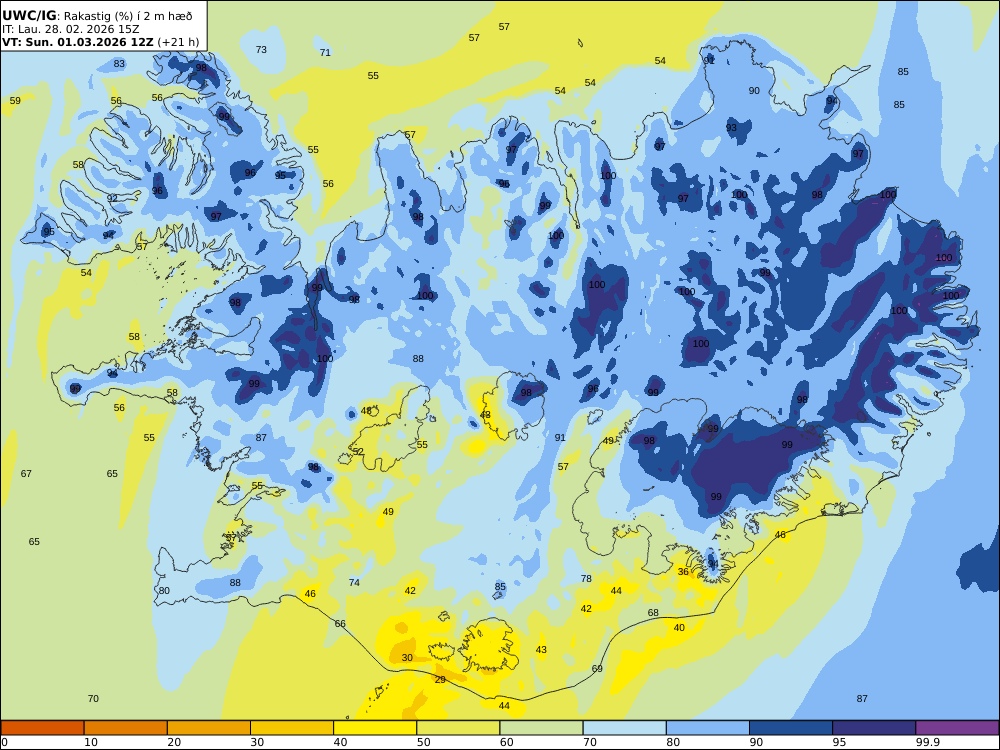Image resolution: width=1000 pixels, height=750 pixels.
Task: Click the humidity value '73' on the map
Action: [x=261, y=50]
